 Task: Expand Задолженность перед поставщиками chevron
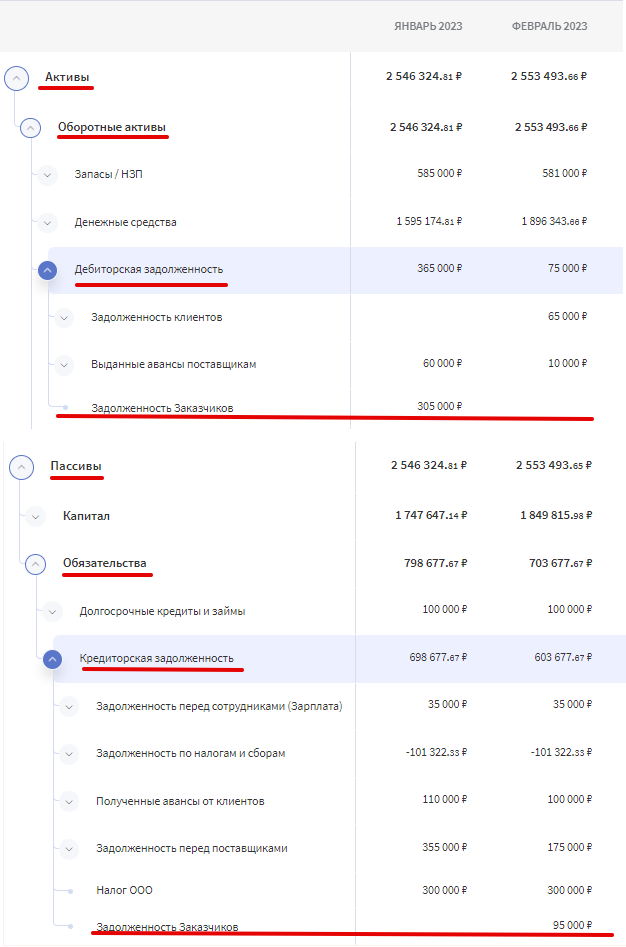[x=69, y=849]
